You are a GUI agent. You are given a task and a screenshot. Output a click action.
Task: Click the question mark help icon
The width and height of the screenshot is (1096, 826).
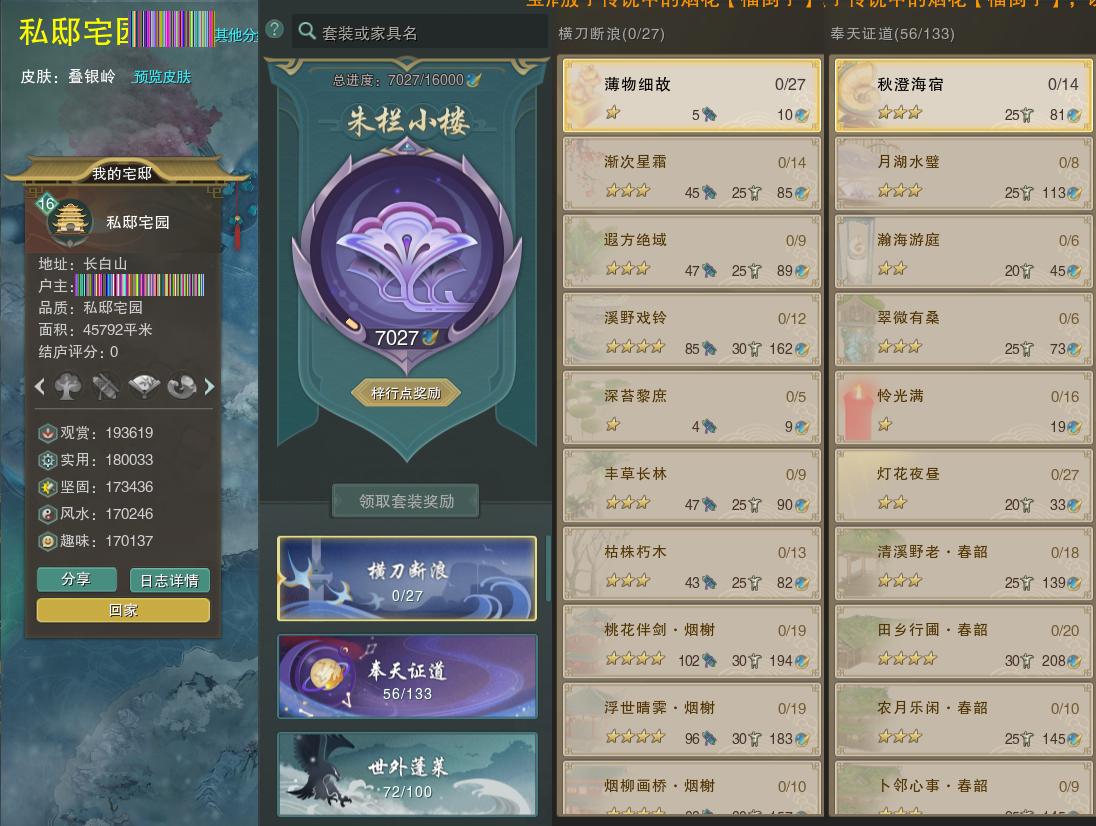tap(275, 29)
